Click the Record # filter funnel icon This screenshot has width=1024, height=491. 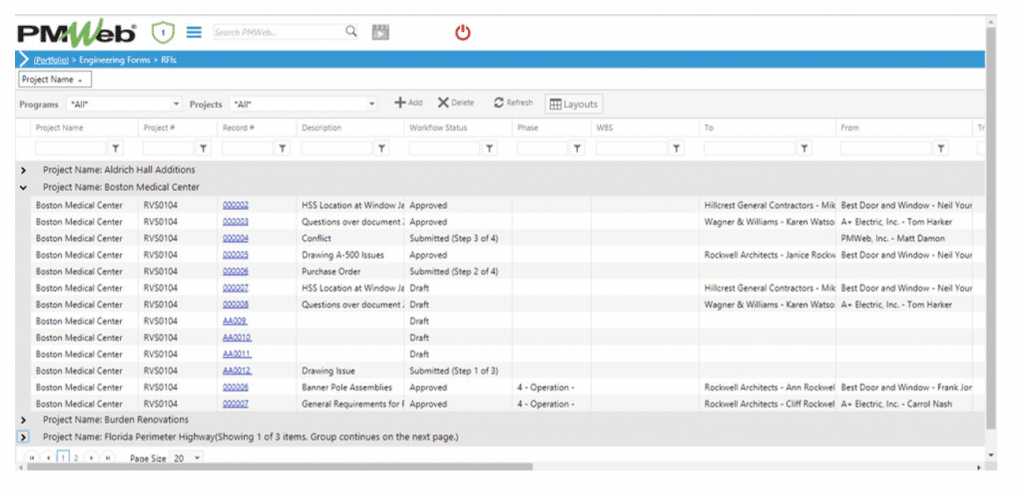point(282,149)
